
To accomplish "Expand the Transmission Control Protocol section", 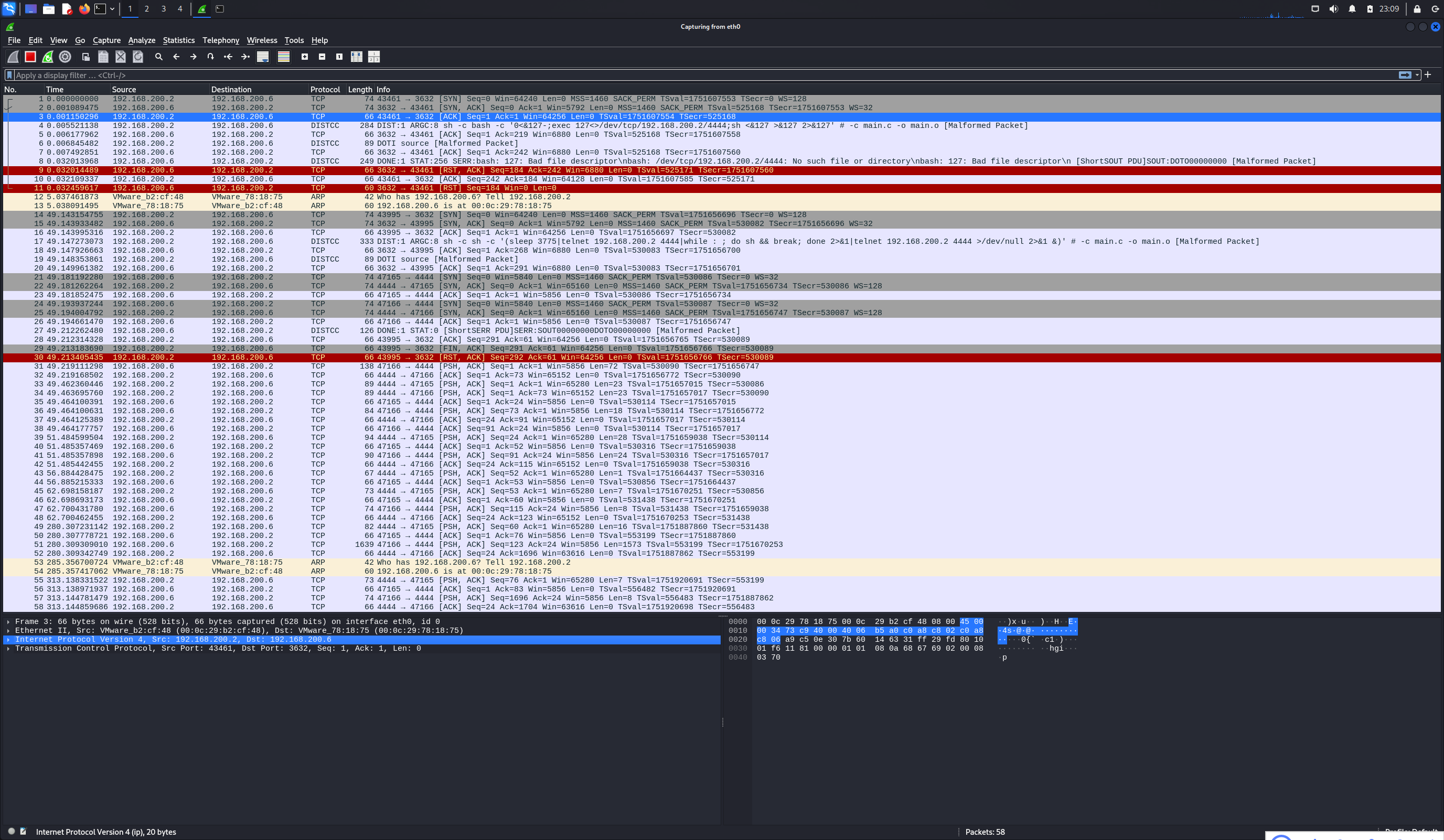I will pyautogui.click(x=8, y=648).
